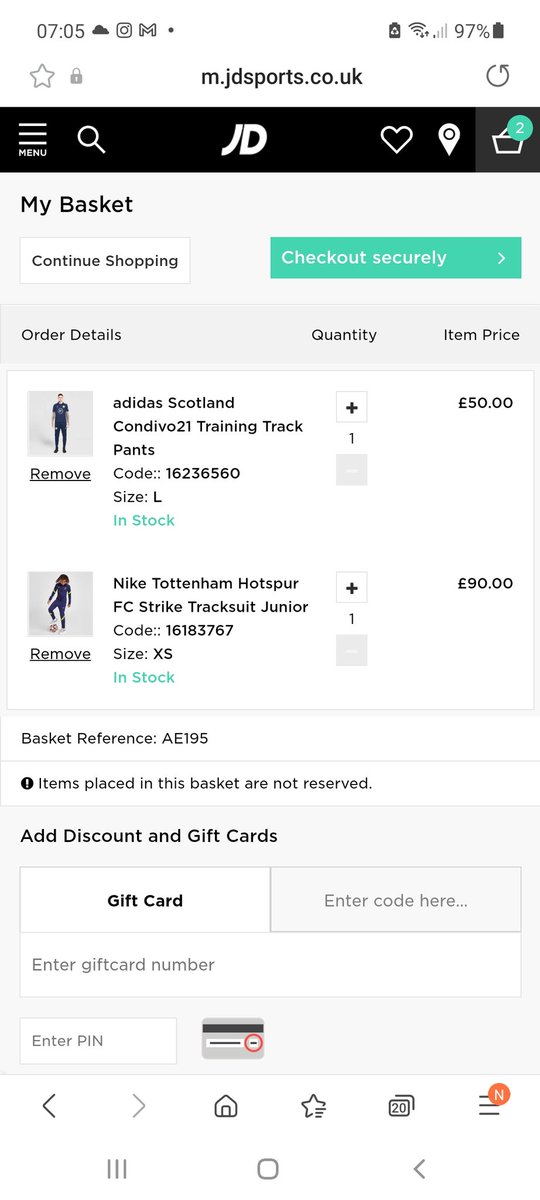Open the wishlist heart icon
This screenshot has width=540, height=1200.
[x=397, y=140]
